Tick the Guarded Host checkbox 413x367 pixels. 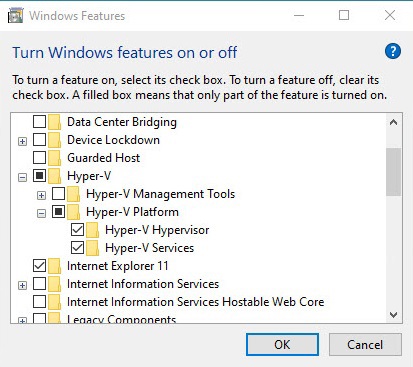[39, 158]
